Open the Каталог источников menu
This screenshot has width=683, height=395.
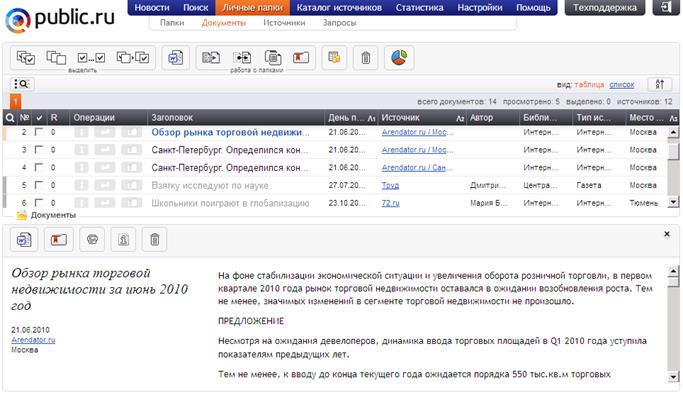click(339, 7)
